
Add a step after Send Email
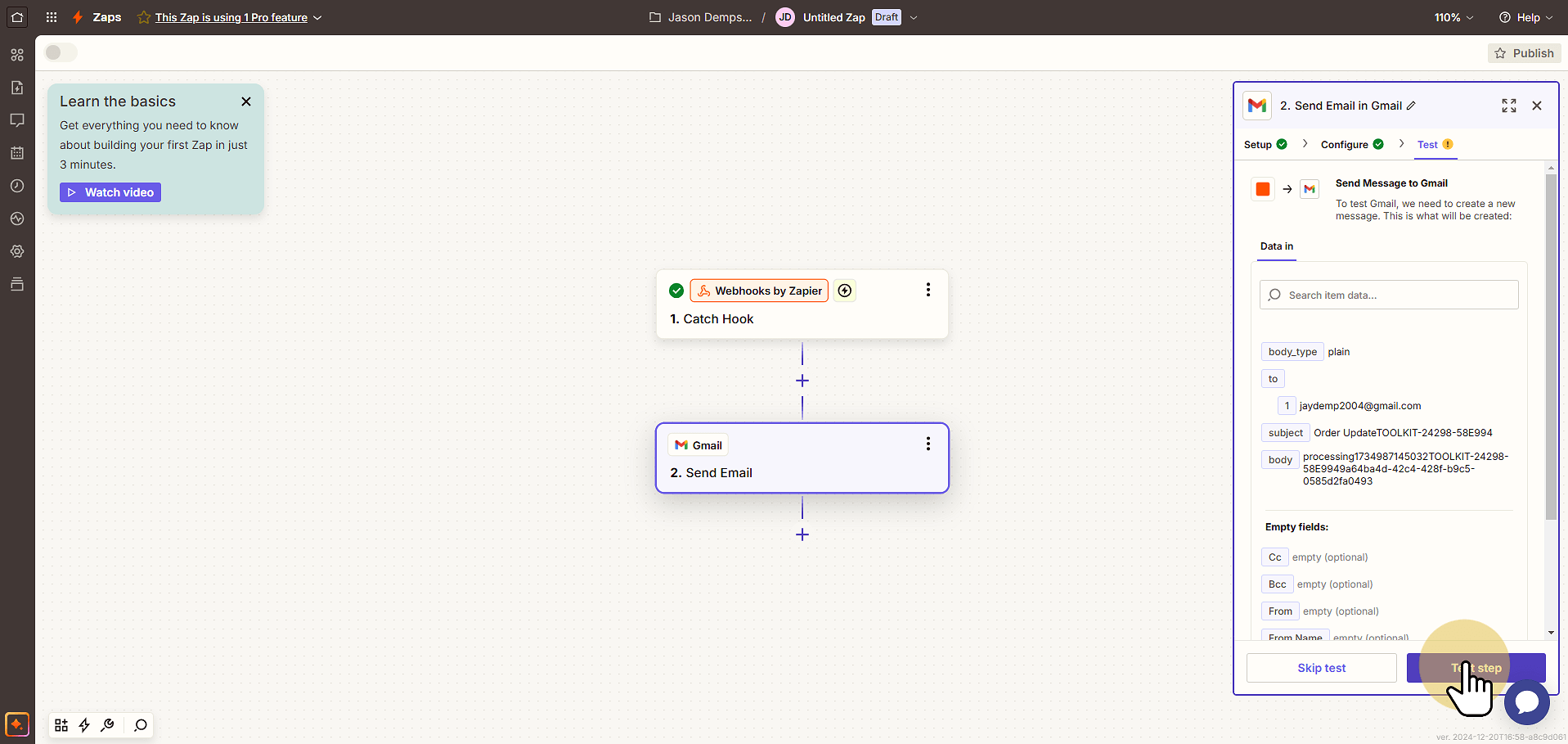pyautogui.click(x=802, y=534)
